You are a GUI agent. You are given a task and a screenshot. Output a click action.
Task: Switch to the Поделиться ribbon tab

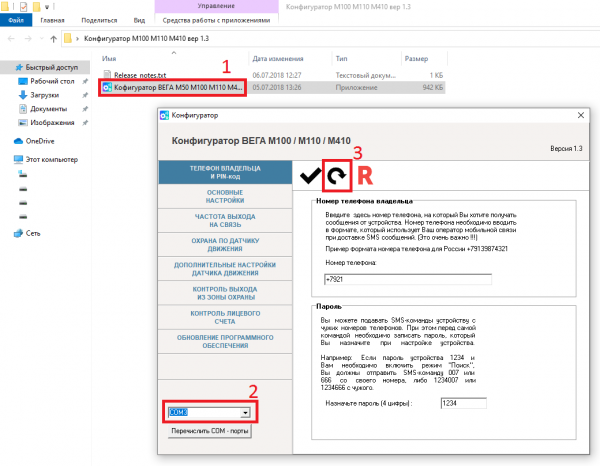click(99, 20)
